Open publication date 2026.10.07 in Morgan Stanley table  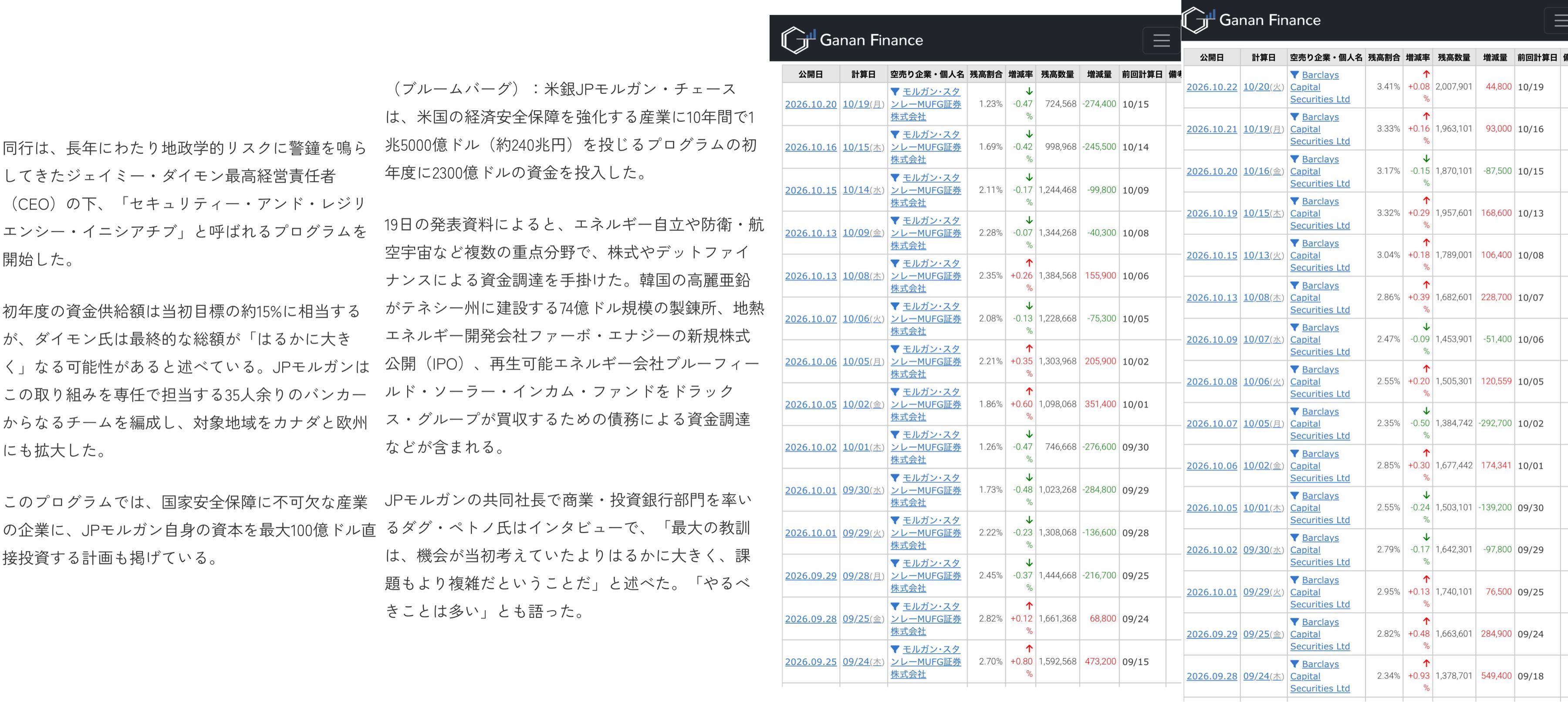pyautogui.click(x=811, y=319)
